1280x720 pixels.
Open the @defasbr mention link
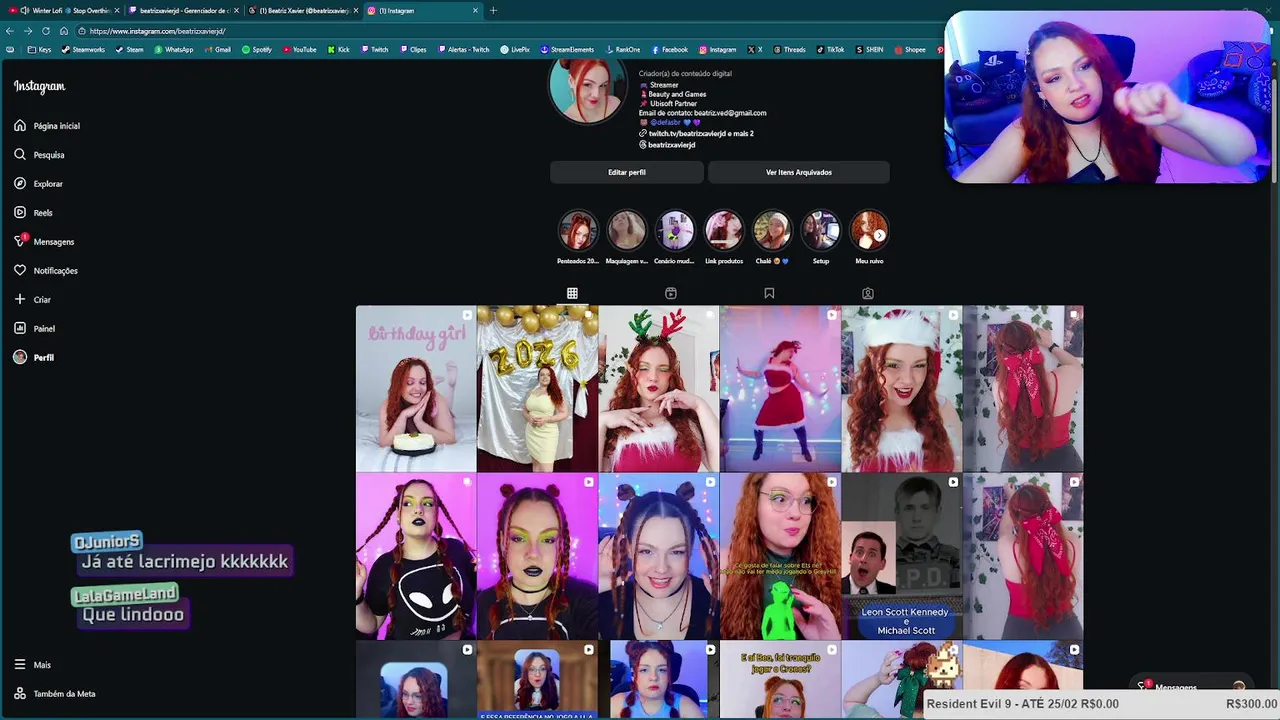click(x=665, y=122)
